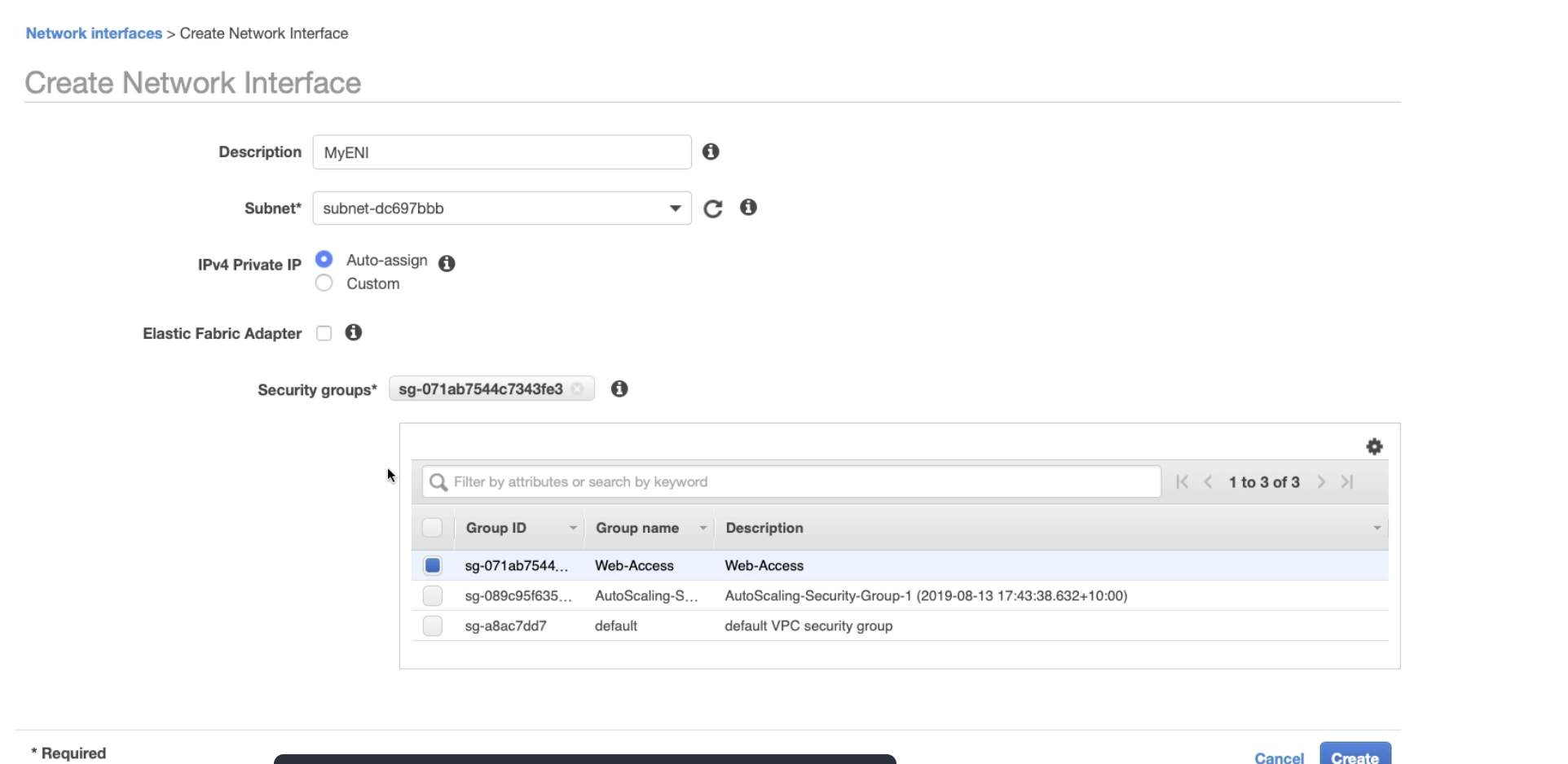The image size is (1568, 764).
Task: Show info for IPv4 Auto-assign option
Action: click(x=447, y=263)
